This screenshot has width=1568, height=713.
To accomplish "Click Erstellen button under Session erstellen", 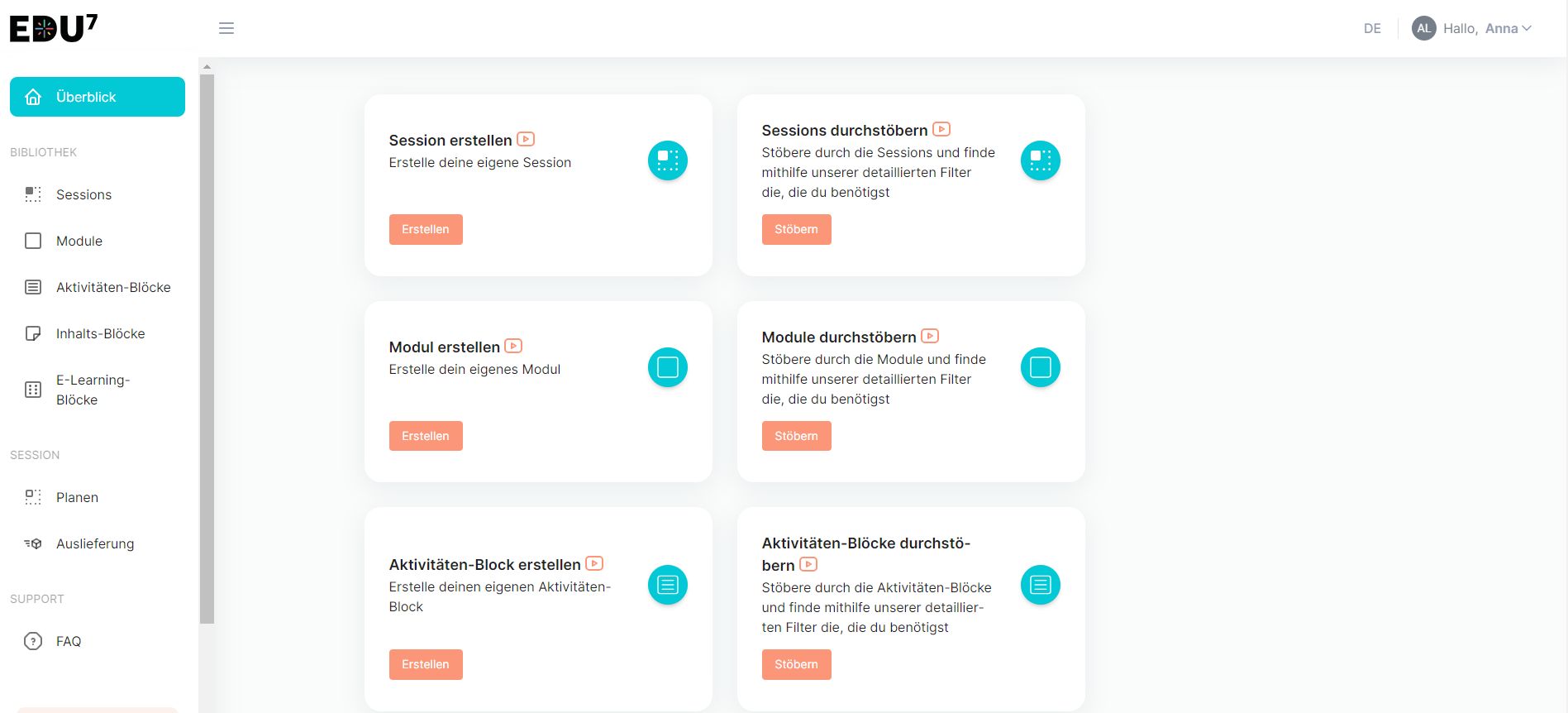I will point(426,229).
